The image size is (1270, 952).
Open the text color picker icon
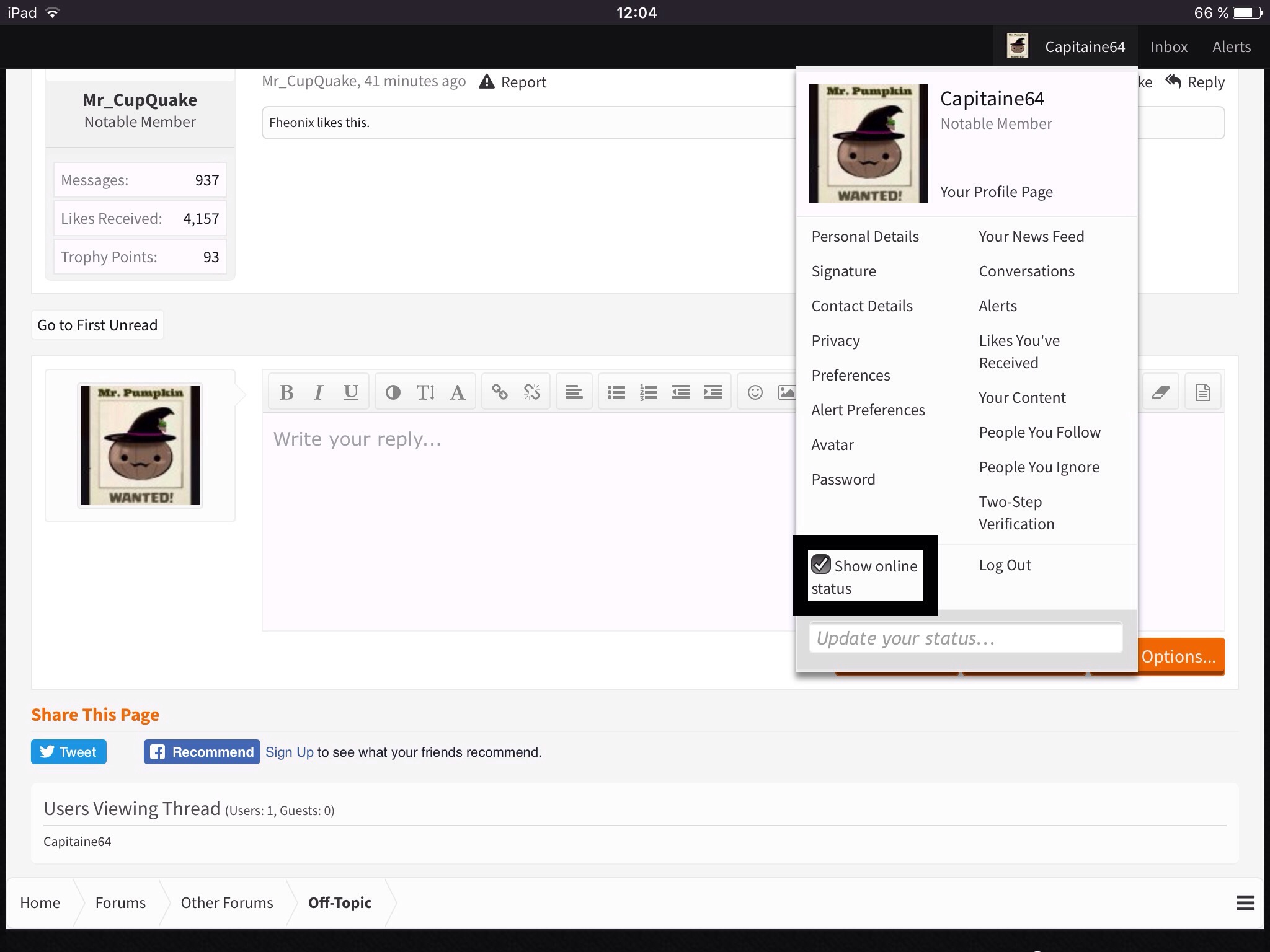click(x=393, y=392)
